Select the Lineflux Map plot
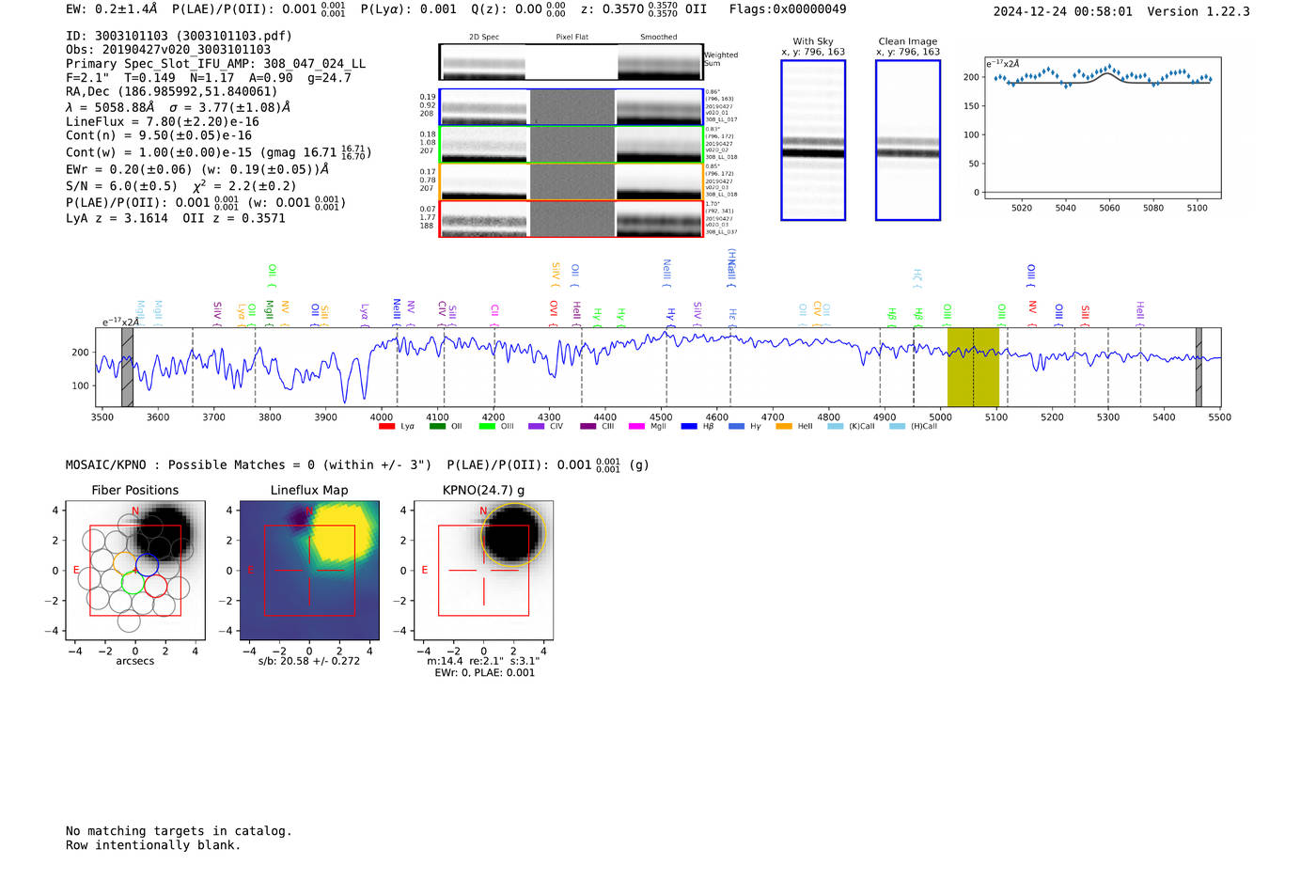 coord(309,571)
